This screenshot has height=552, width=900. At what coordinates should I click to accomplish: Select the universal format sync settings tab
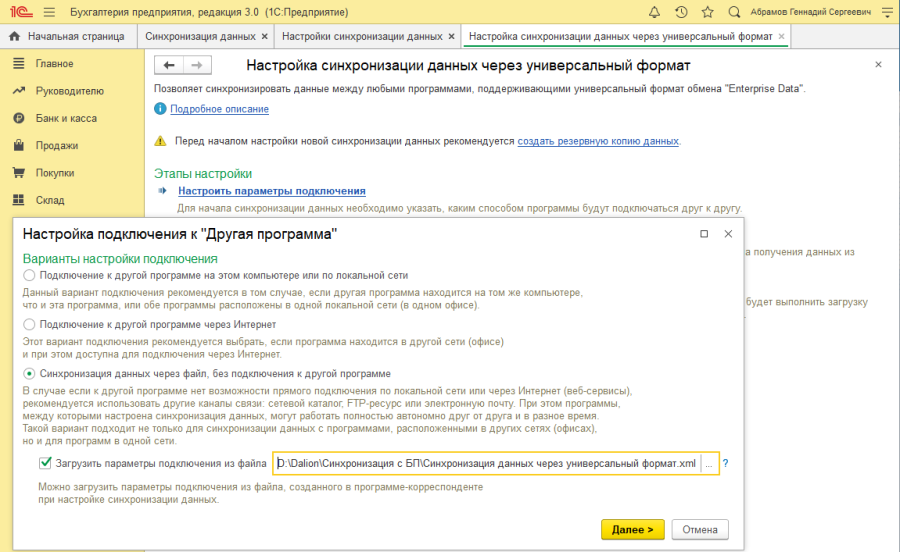click(620, 36)
